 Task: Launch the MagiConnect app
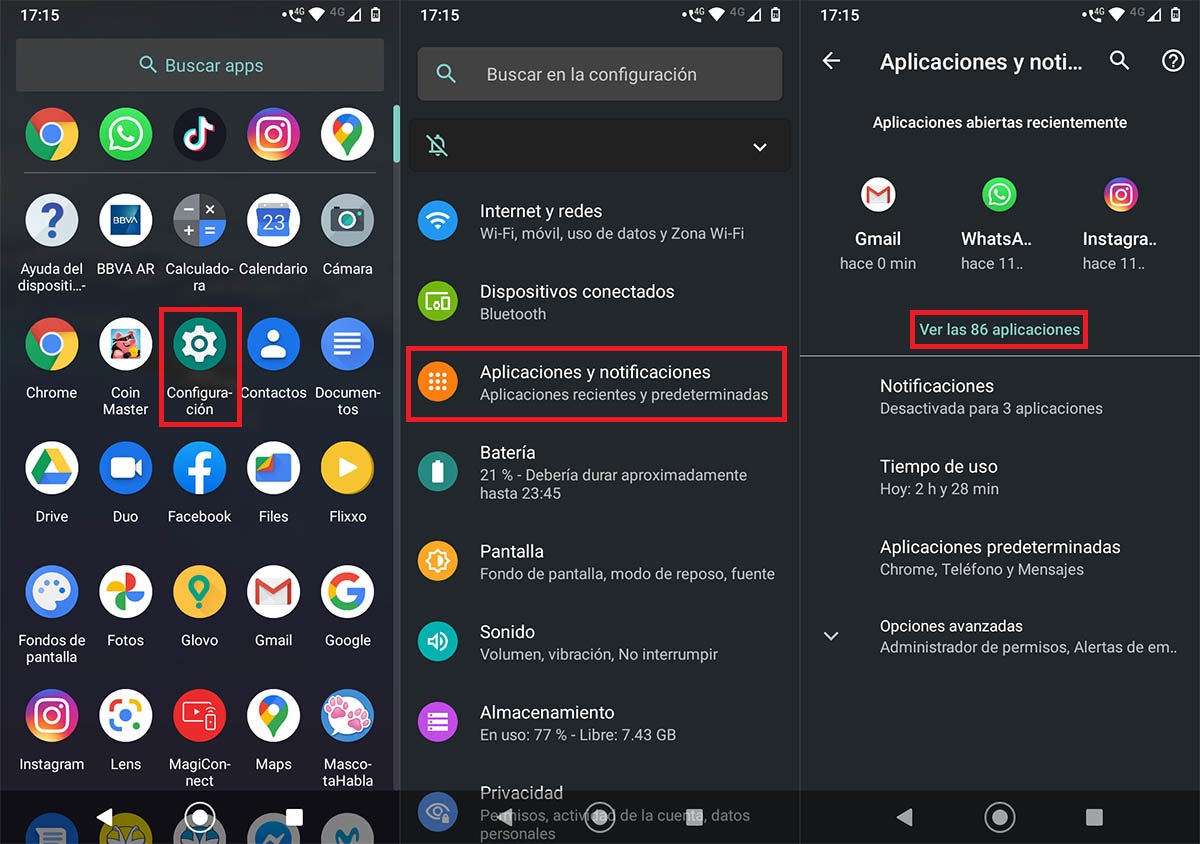[x=199, y=739]
